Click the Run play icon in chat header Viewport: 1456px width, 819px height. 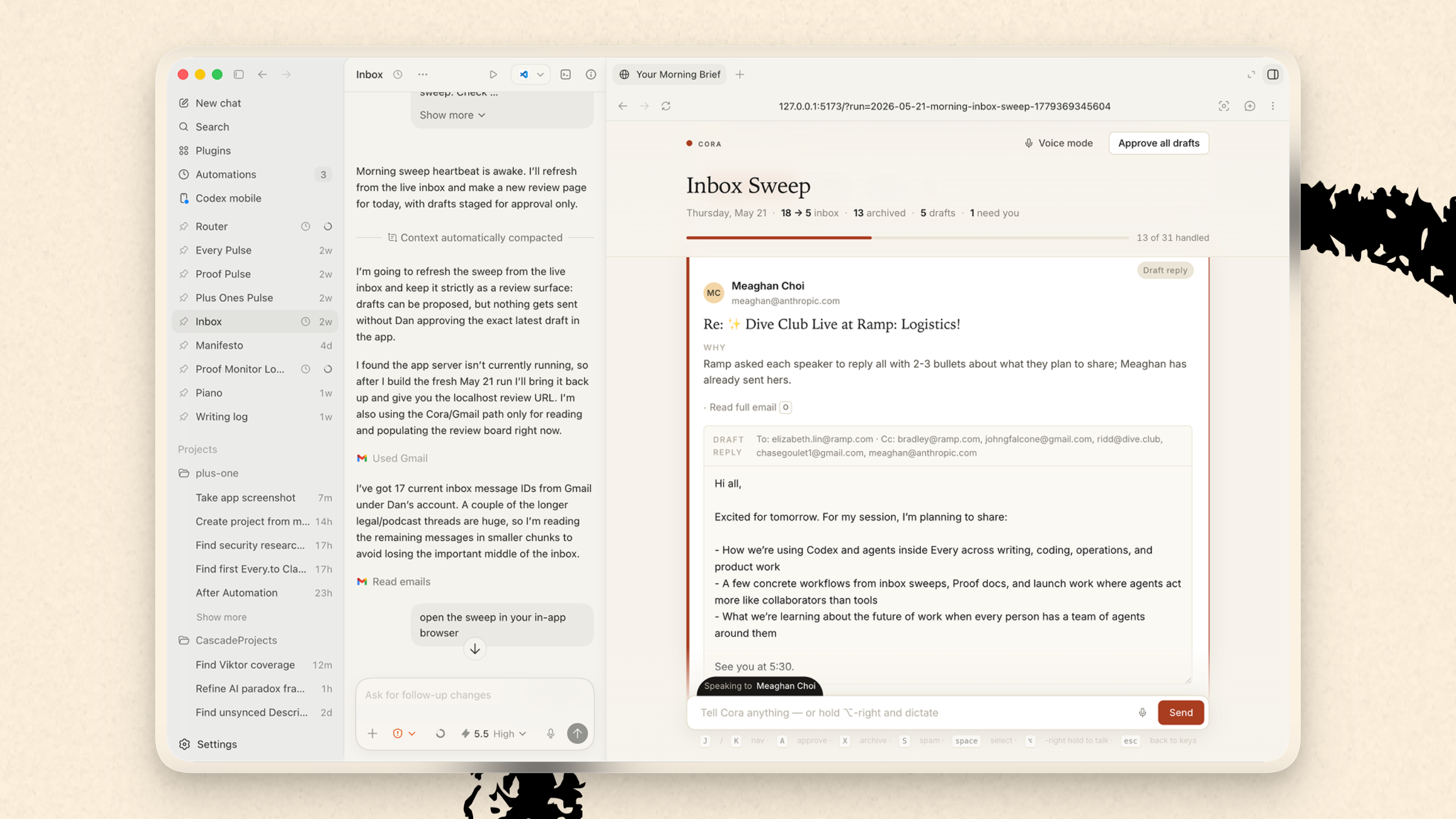493,75
